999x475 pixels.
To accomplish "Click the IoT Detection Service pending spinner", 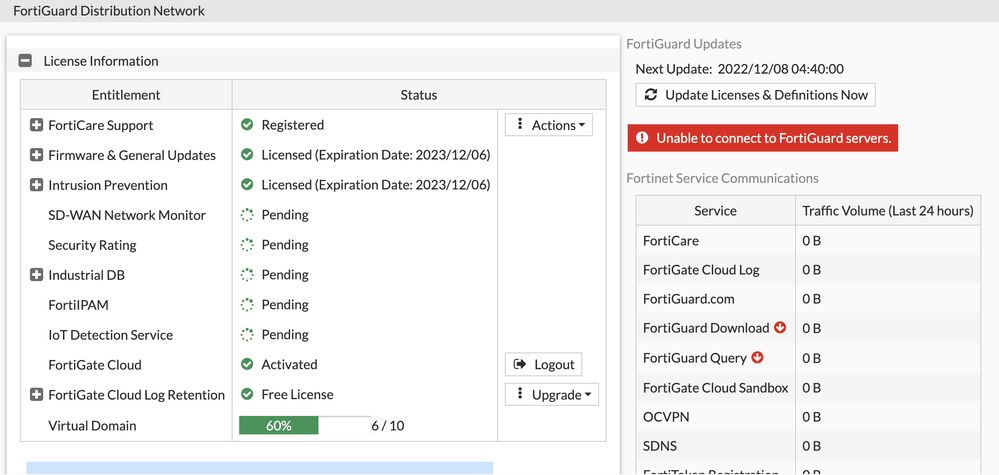I will point(247,335).
